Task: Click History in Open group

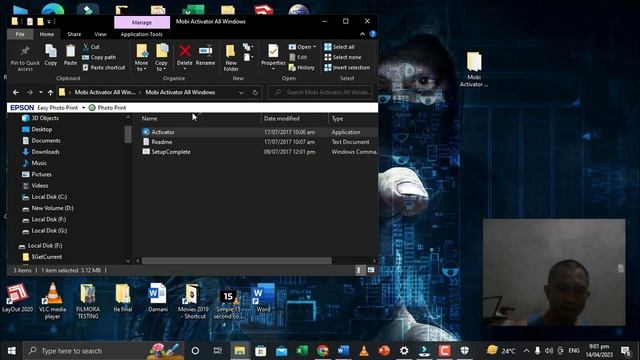Action: coord(302,68)
